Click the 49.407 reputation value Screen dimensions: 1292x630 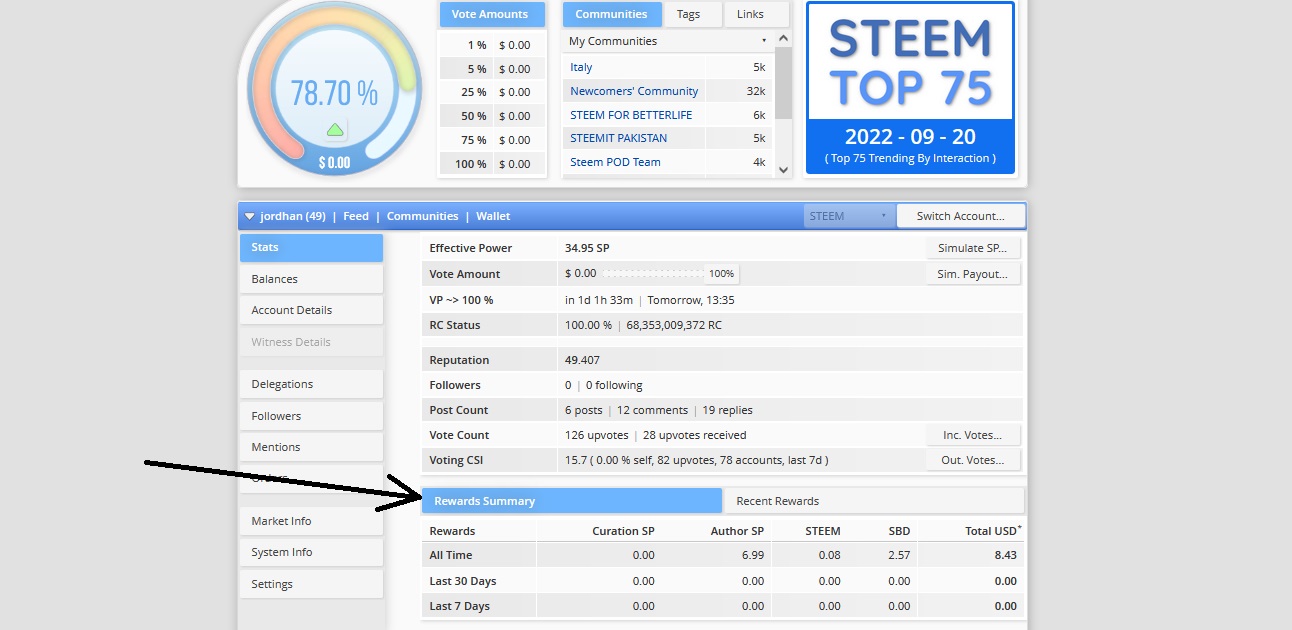582,360
